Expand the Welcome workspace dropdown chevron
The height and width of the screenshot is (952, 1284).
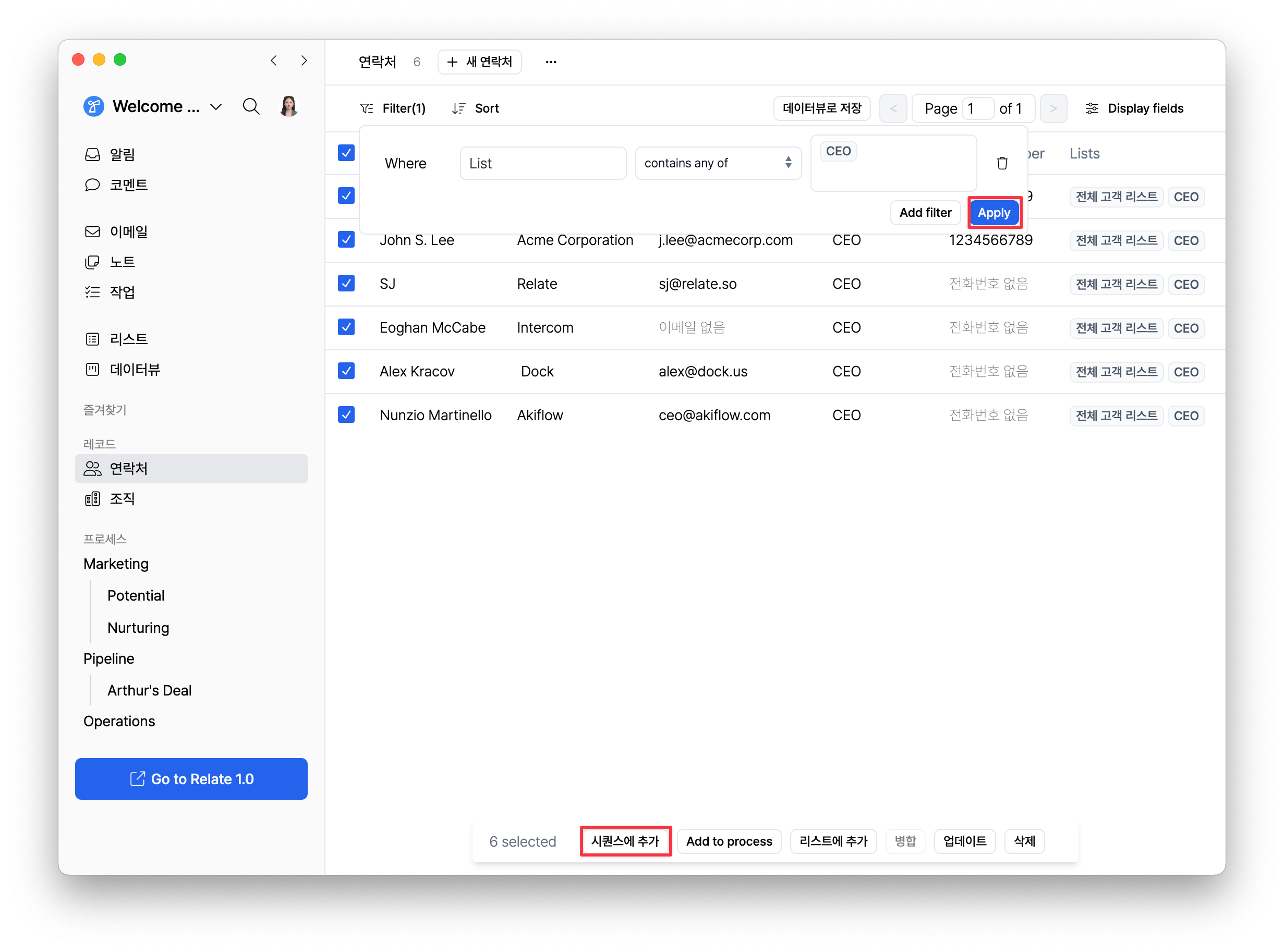pos(216,106)
